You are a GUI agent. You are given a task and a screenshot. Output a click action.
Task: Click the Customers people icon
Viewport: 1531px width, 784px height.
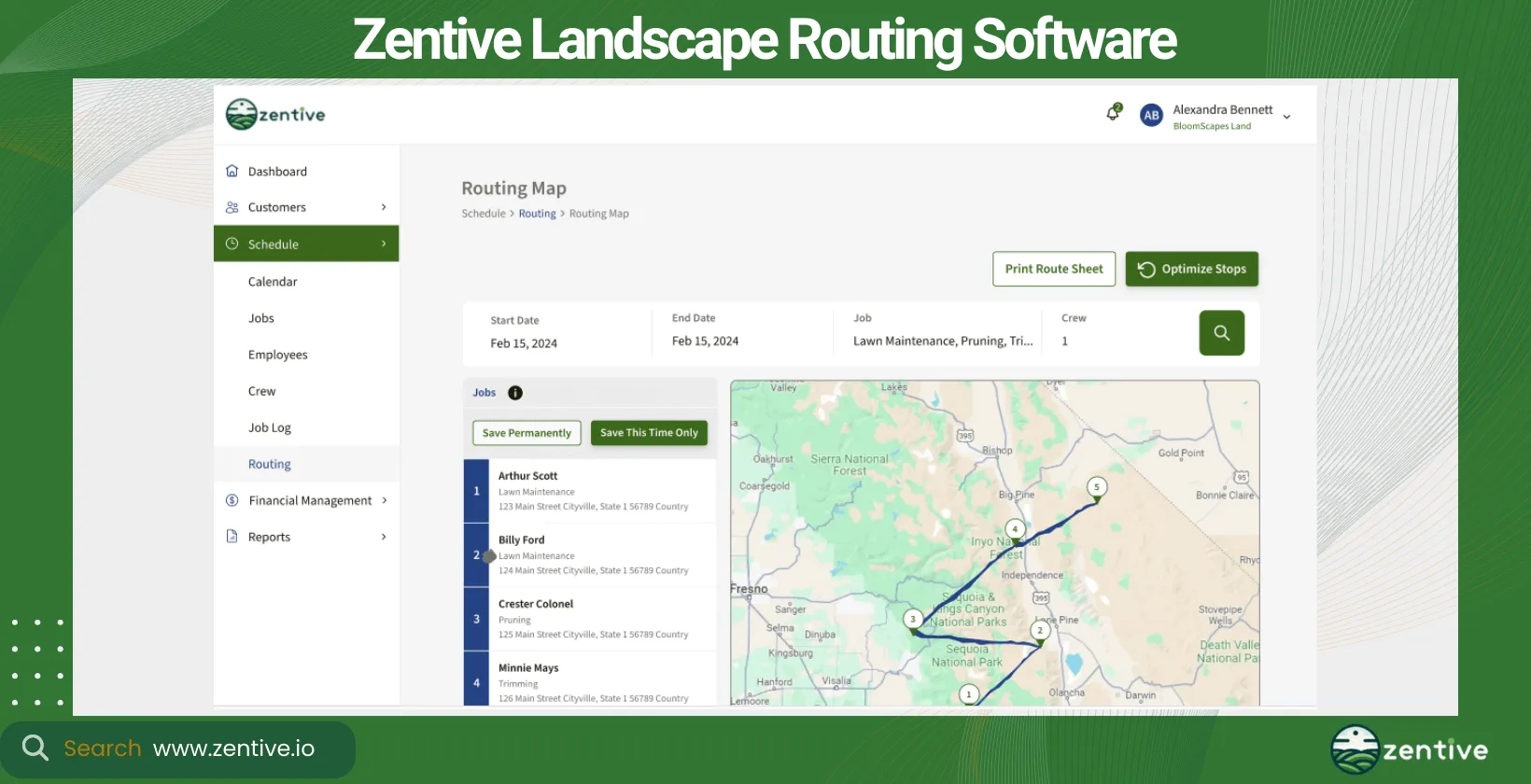coord(232,207)
